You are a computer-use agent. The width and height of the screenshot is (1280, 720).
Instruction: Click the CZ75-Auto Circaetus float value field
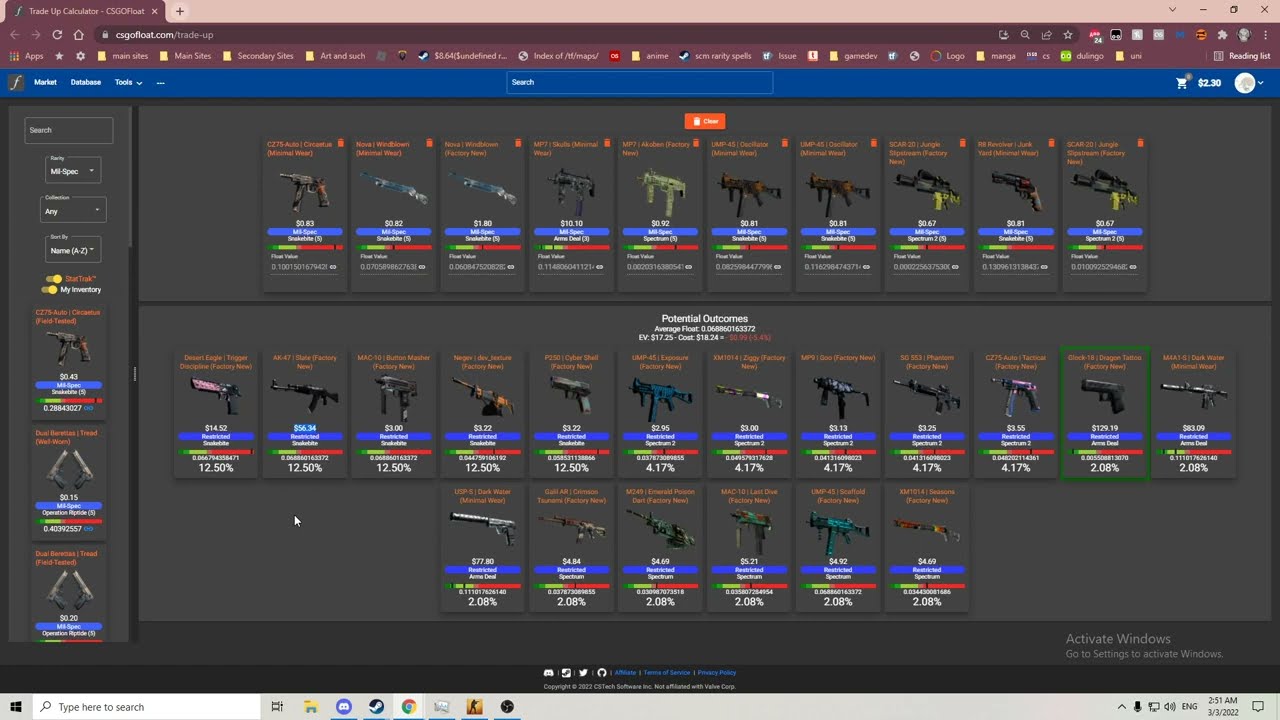(x=299, y=267)
